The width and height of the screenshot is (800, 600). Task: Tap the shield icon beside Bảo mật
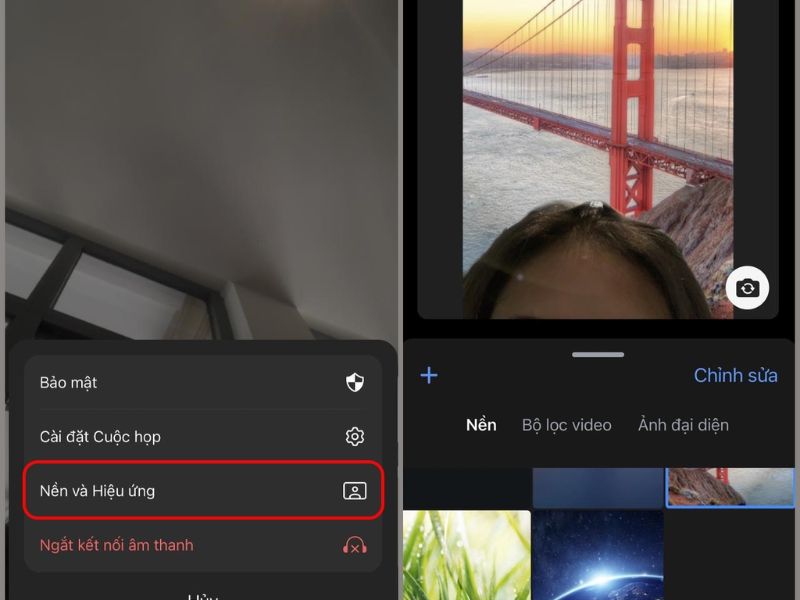(x=355, y=382)
